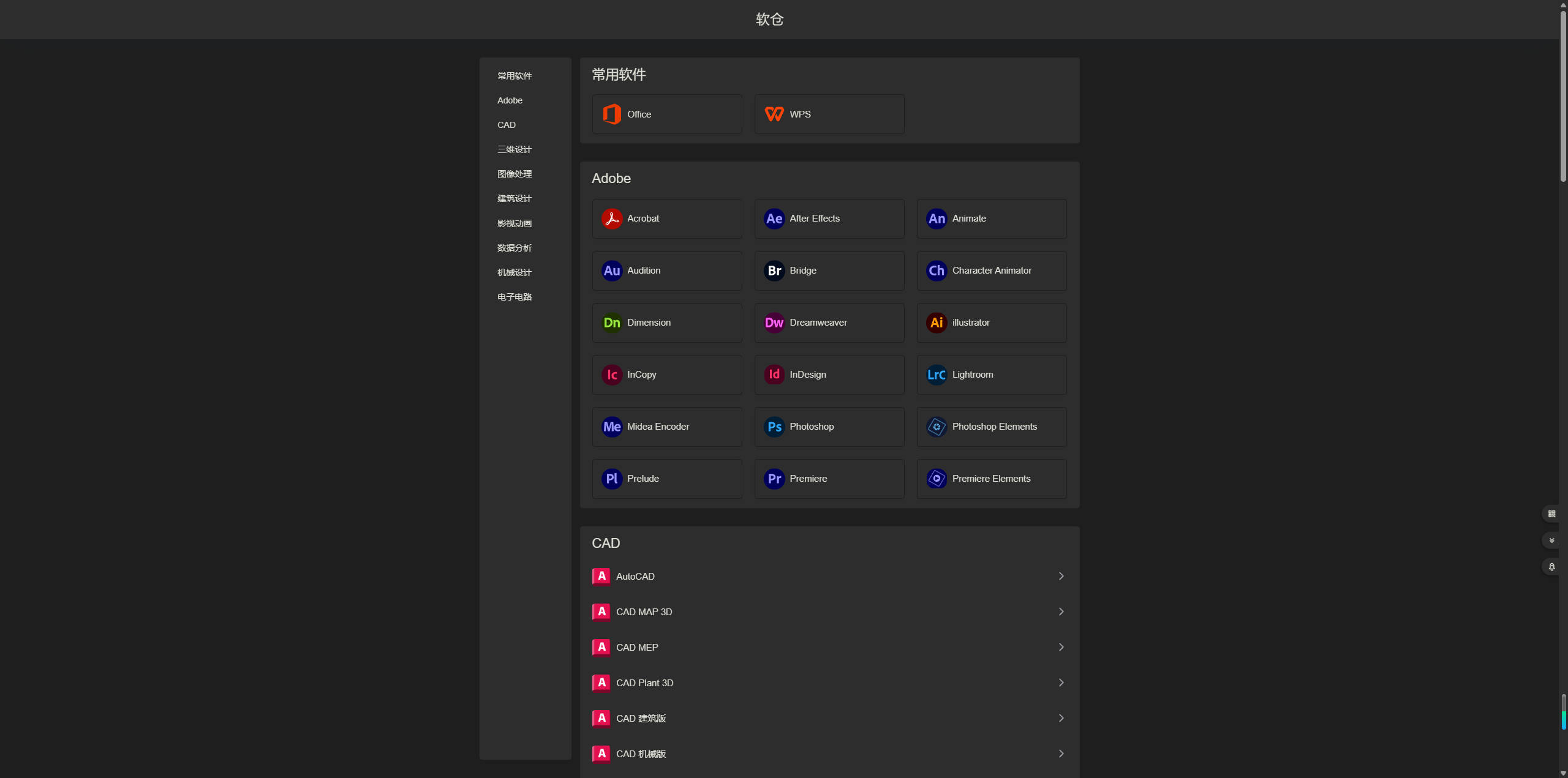1568x778 pixels.
Task: Click the Bridge Br icon
Action: coord(774,271)
